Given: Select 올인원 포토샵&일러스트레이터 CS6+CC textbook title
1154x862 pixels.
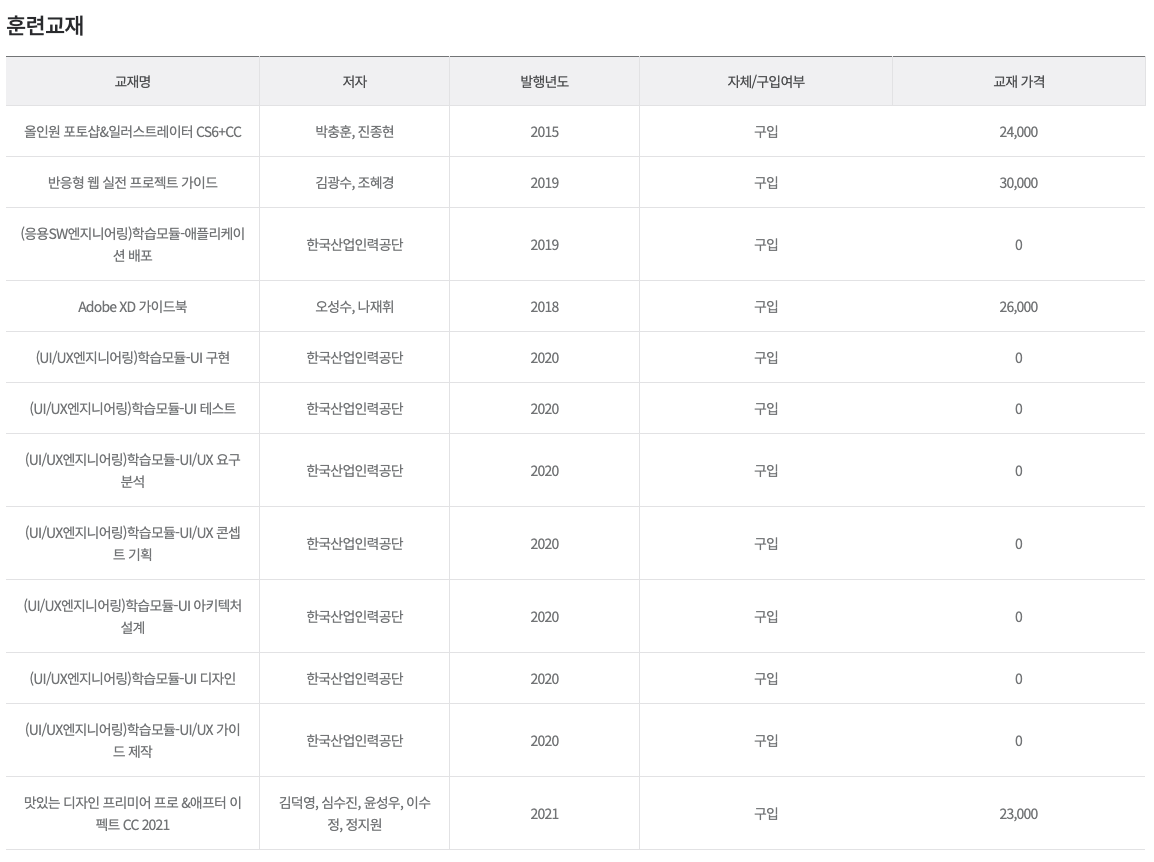Looking at the screenshot, I should (132, 132).
